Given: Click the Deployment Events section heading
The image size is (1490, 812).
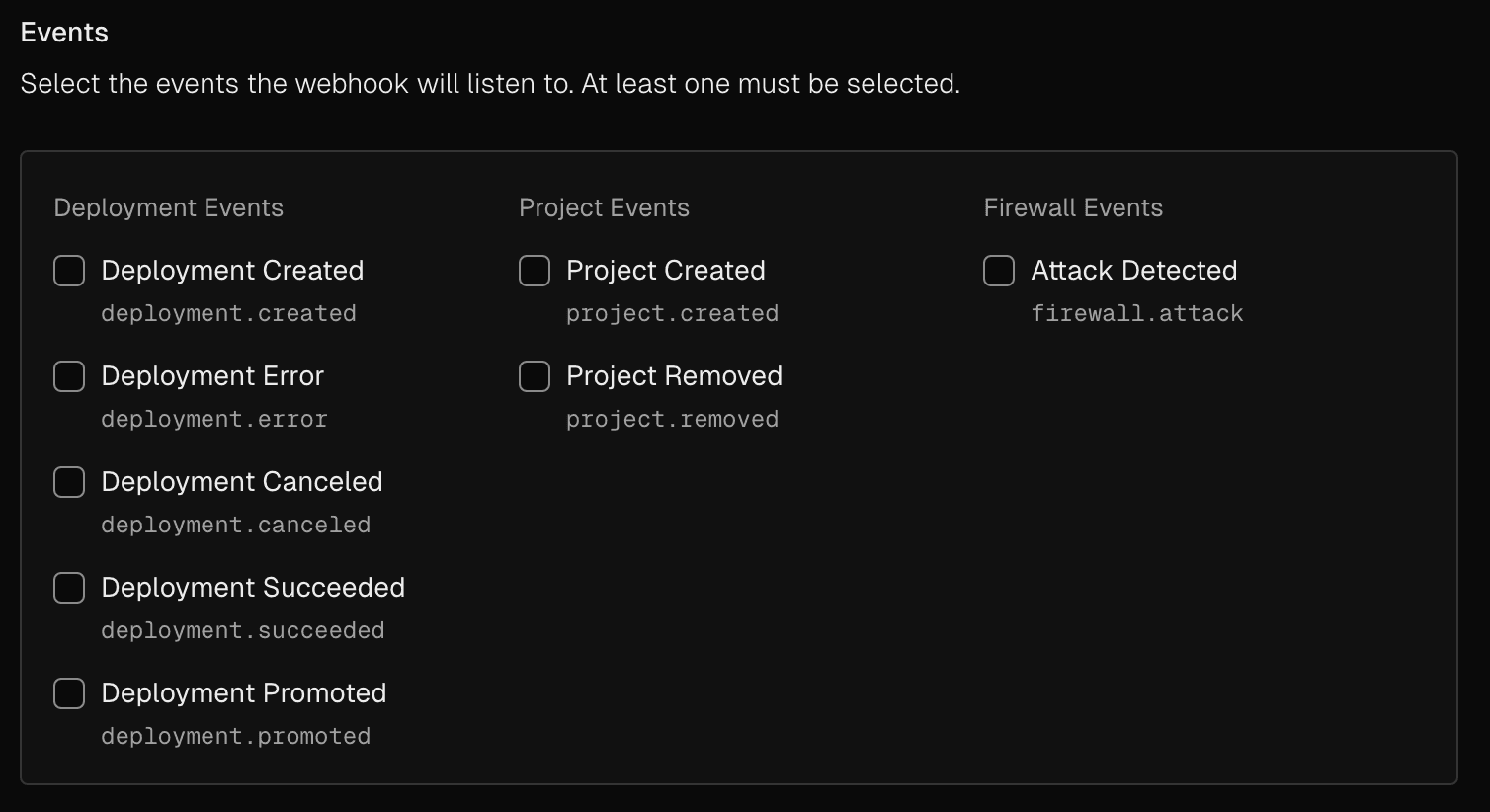Looking at the screenshot, I should point(169,207).
